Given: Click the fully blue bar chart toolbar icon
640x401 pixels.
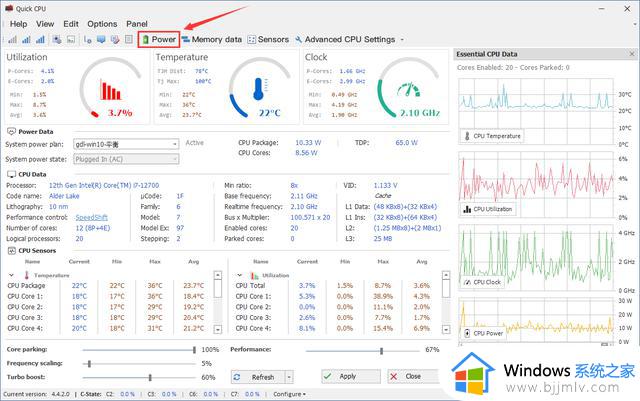Looking at the screenshot, I should coord(40,40).
